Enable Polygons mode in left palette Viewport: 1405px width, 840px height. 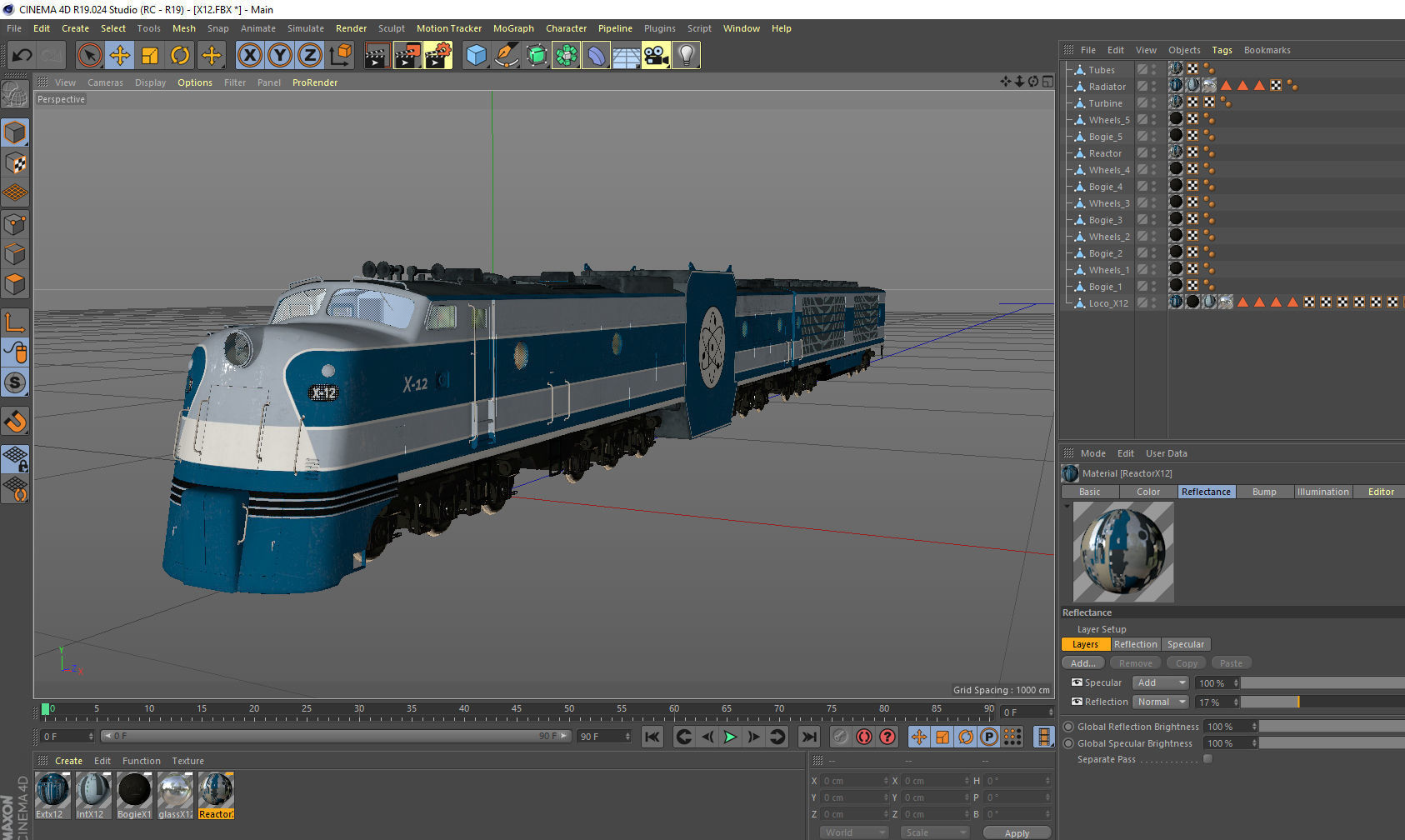(15, 285)
